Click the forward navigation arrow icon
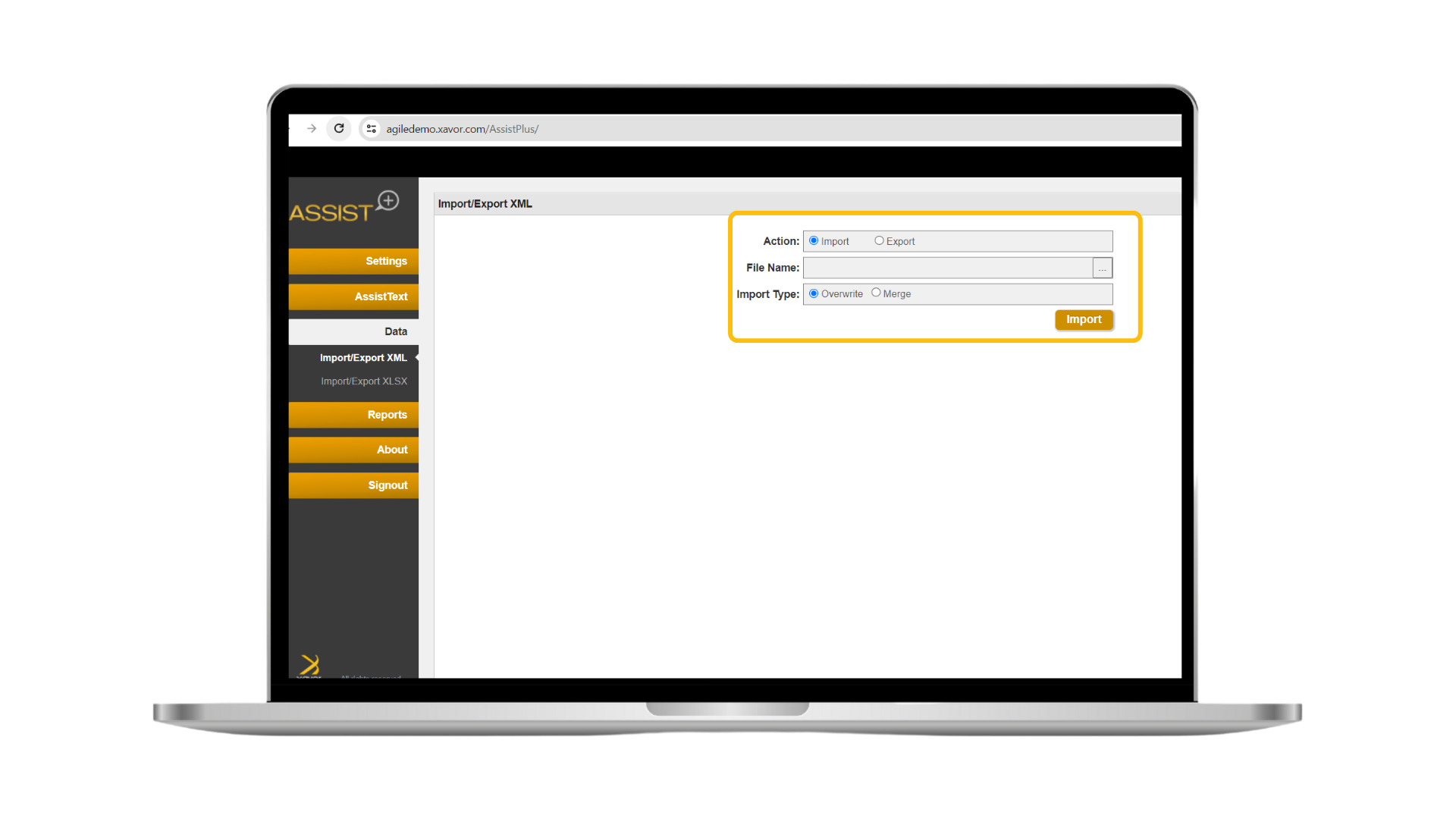1456x819 pixels. pyautogui.click(x=311, y=129)
